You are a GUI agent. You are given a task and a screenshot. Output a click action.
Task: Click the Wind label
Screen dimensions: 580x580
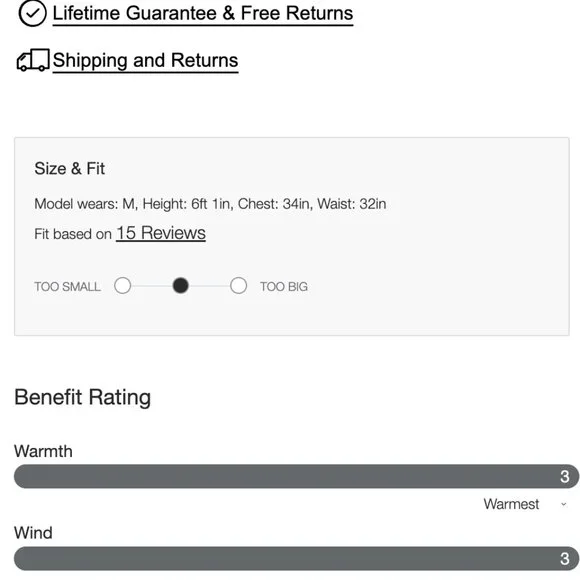33,533
